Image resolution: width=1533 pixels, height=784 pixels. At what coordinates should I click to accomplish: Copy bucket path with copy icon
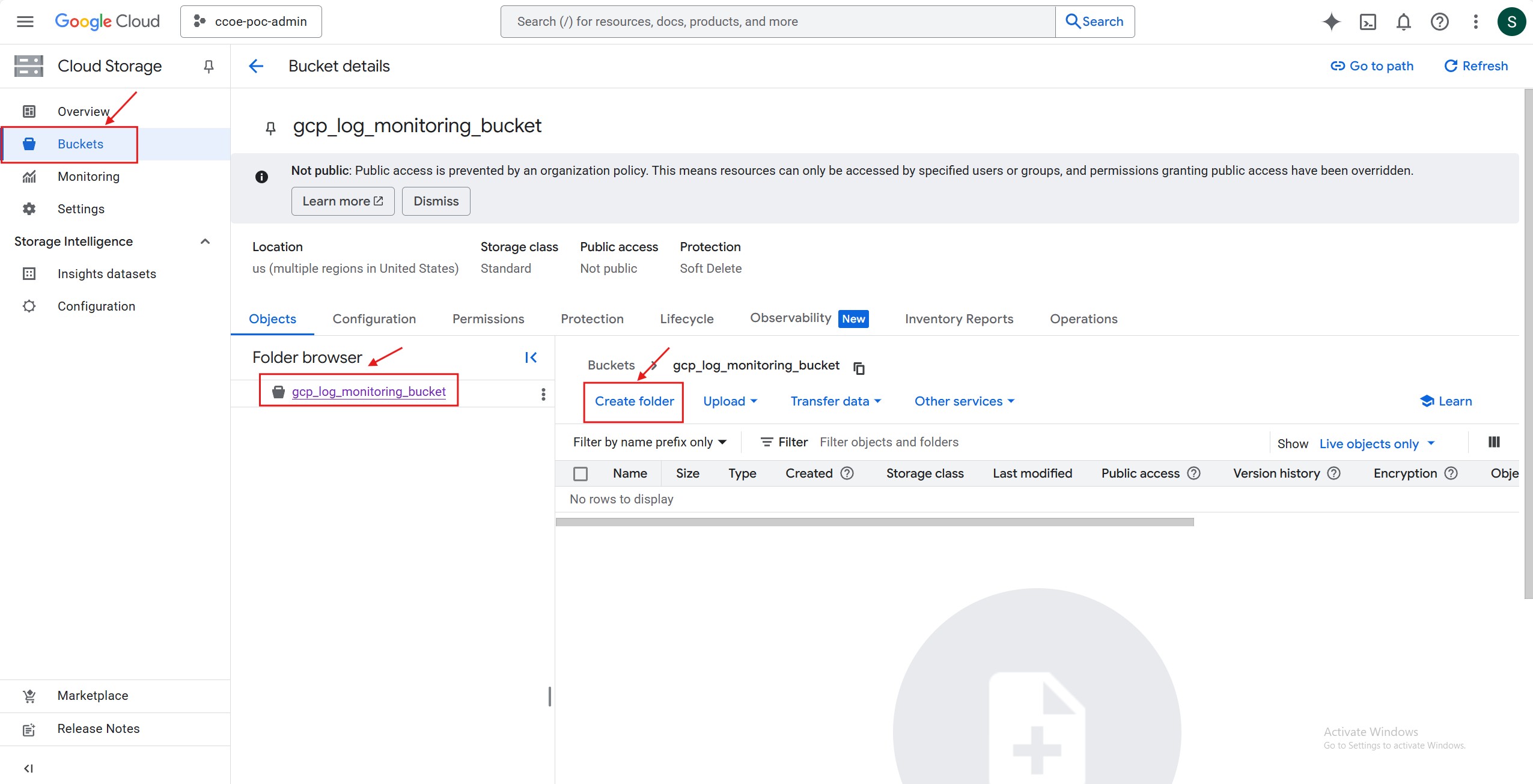(x=859, y=368)
